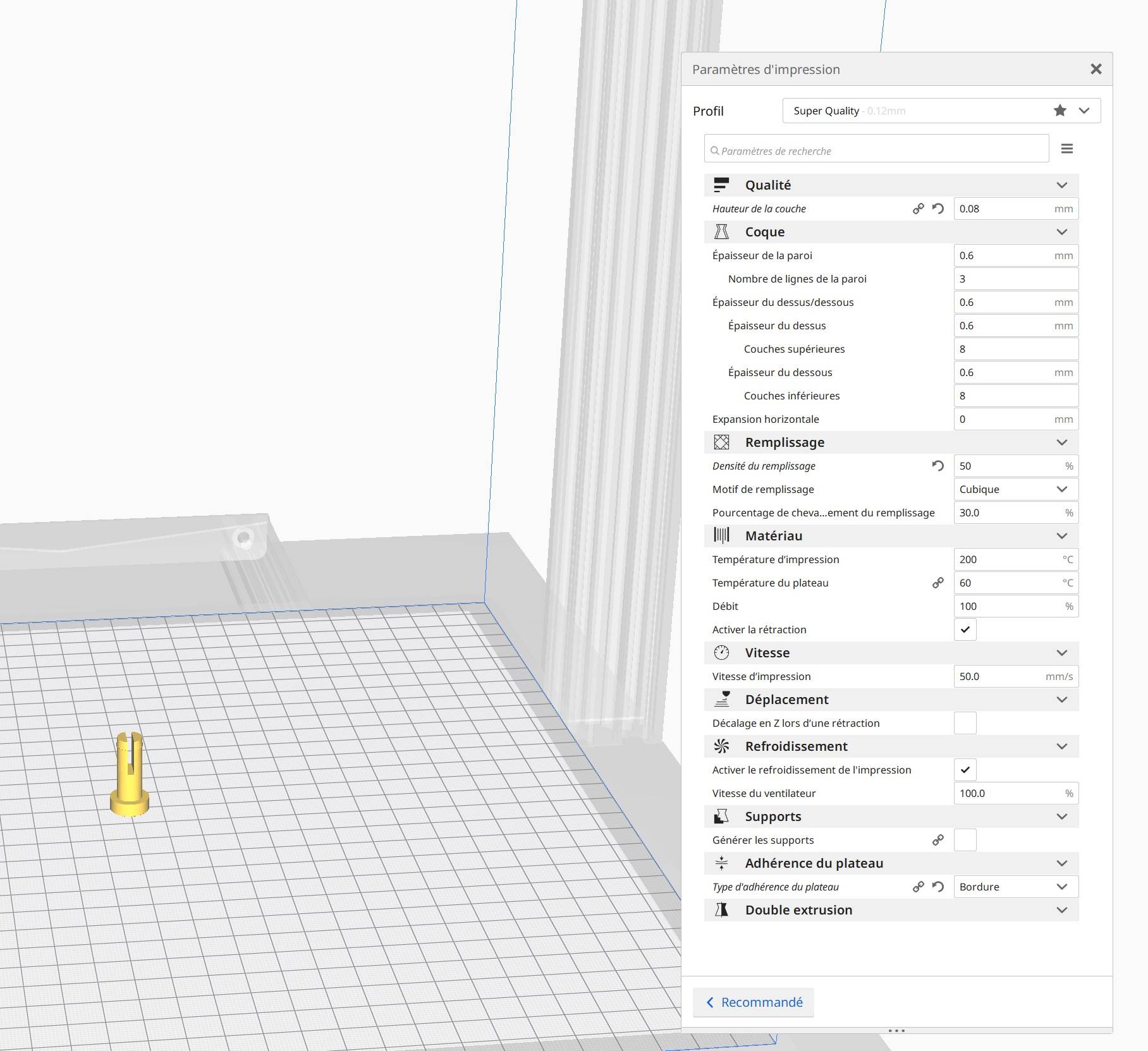Screen dimensions: 1148x1051
Task: Edit Épaisseur de la paroi field
Action: [x=1016, y=255]
